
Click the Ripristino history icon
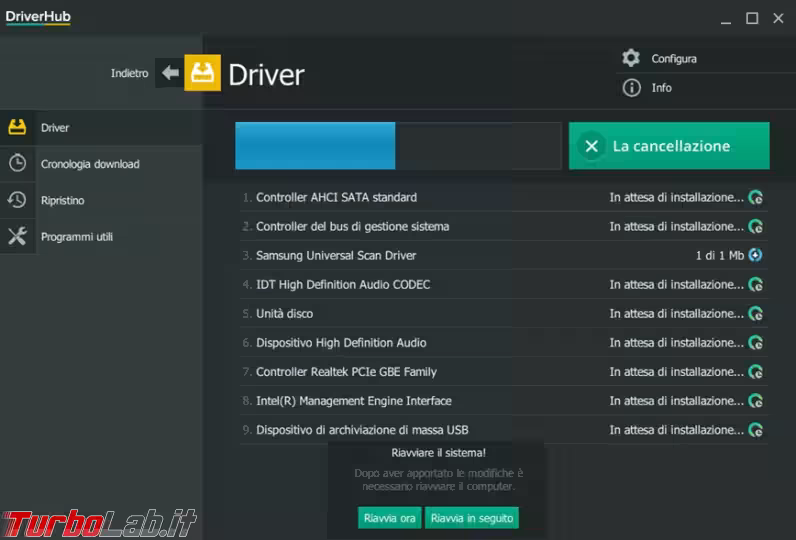click(x=17, y=200)
